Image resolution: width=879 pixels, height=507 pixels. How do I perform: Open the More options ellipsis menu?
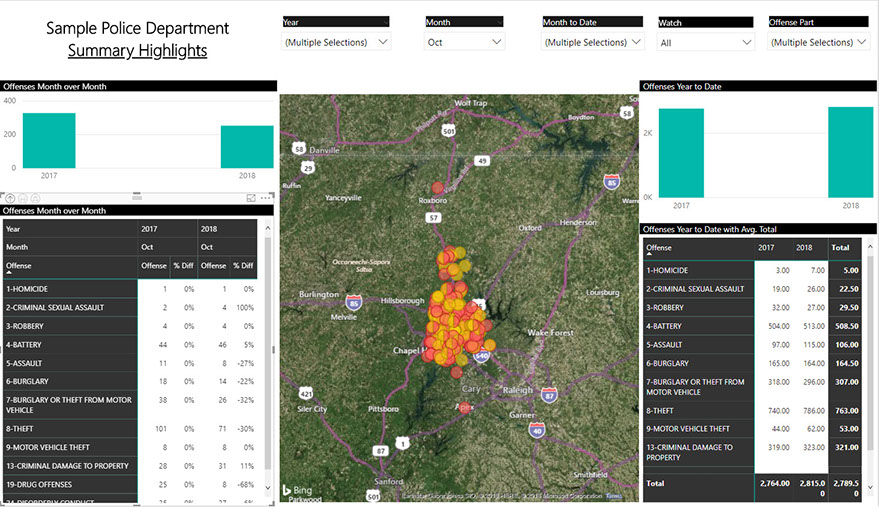pyautogui.click(x=266, y=198)
